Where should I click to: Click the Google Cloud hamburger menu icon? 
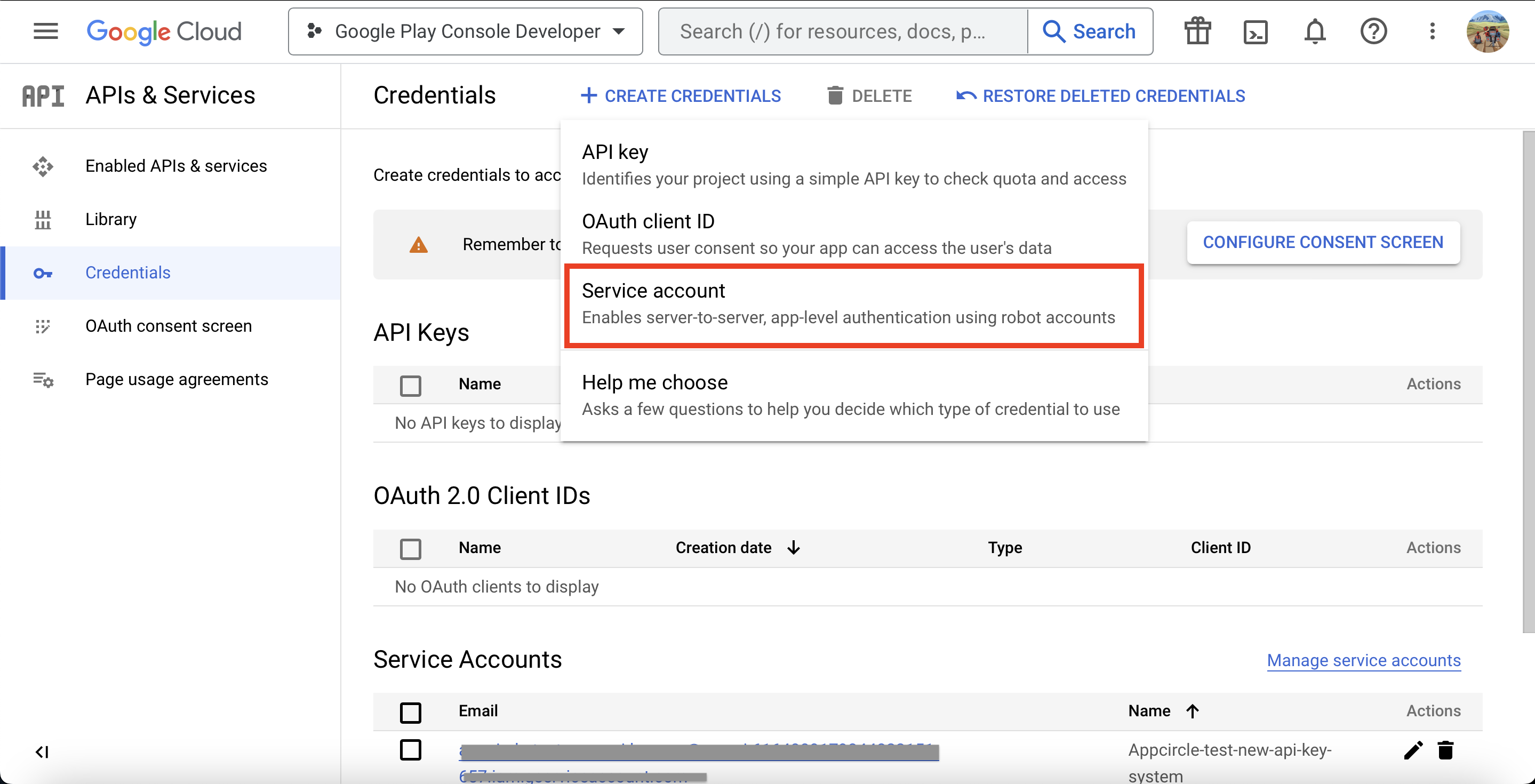(x=44, y=31)
